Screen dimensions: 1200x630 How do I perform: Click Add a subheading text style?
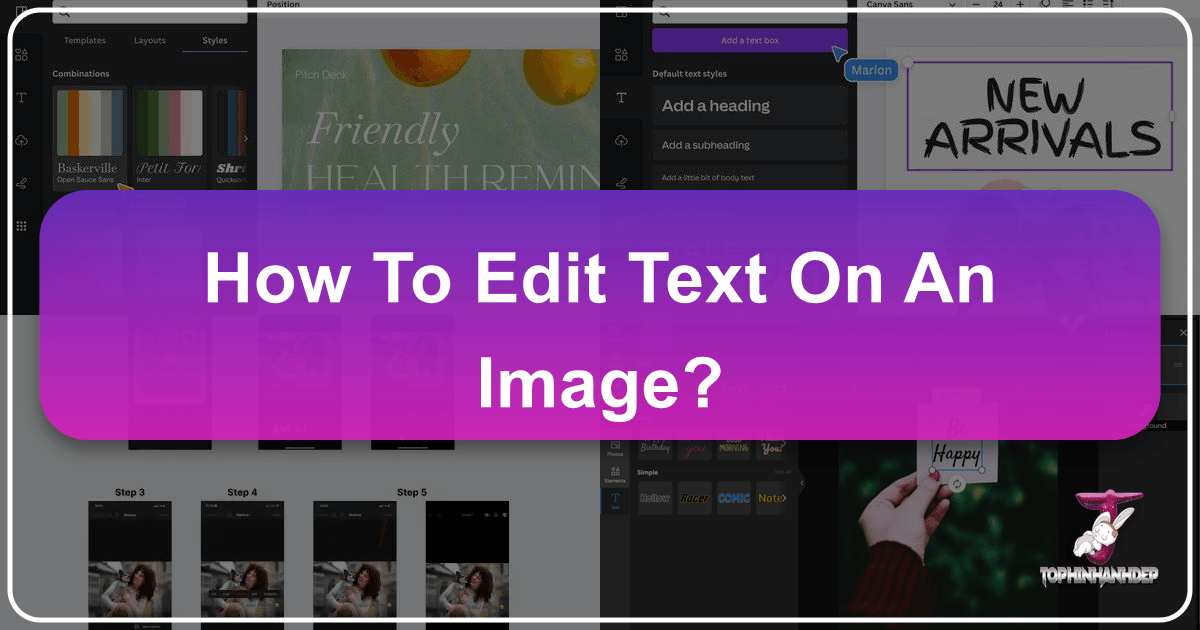tap(749, 145)
